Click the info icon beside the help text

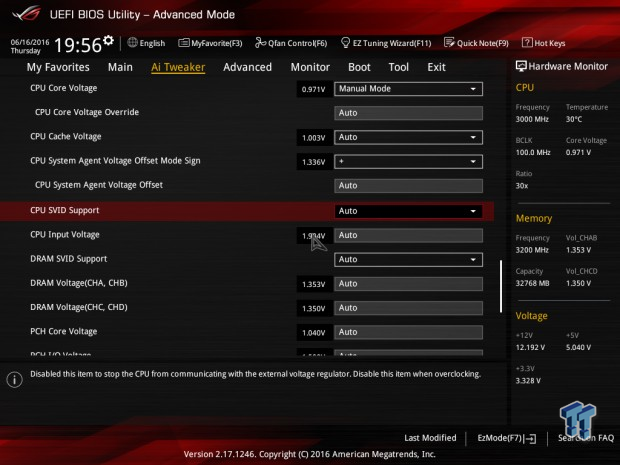15,380
